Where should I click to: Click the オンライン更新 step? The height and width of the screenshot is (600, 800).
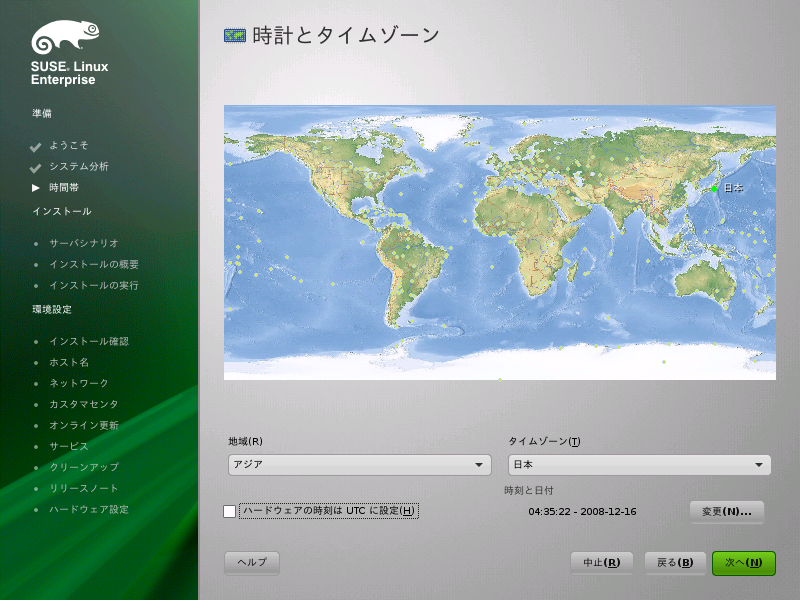coord(84,426)
